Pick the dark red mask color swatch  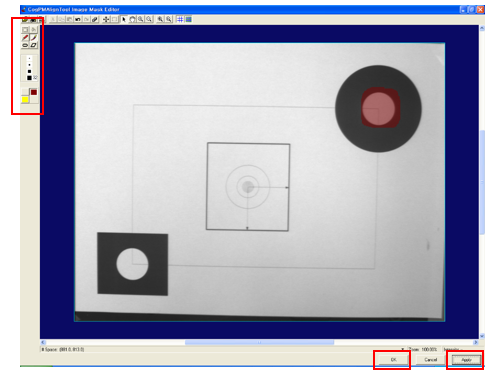34,92
